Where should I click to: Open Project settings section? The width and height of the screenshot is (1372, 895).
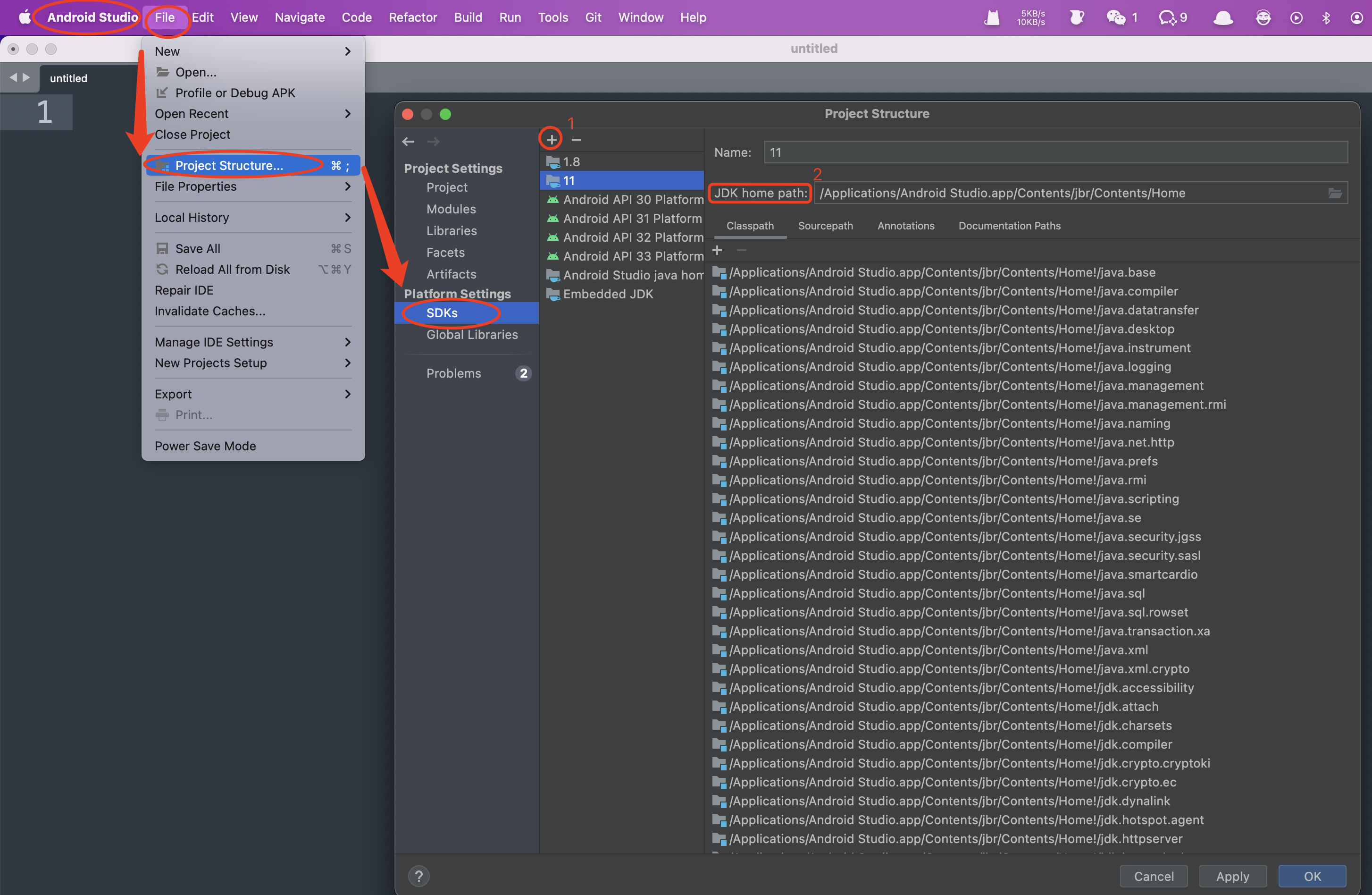pyautogui.click(x=447, y=187)
